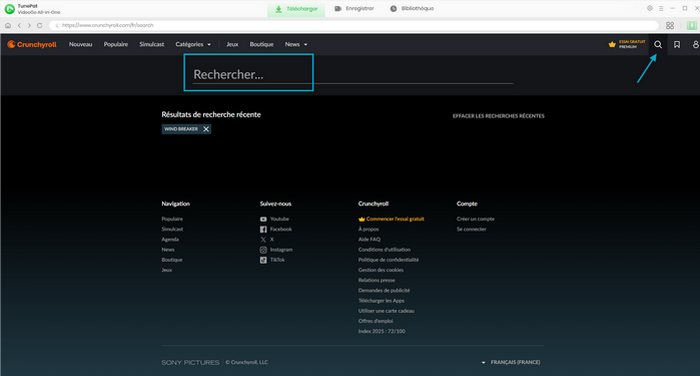Screen dimensions: 700x376
Task: Open footer Boutique link
Action: click(172, 260)
